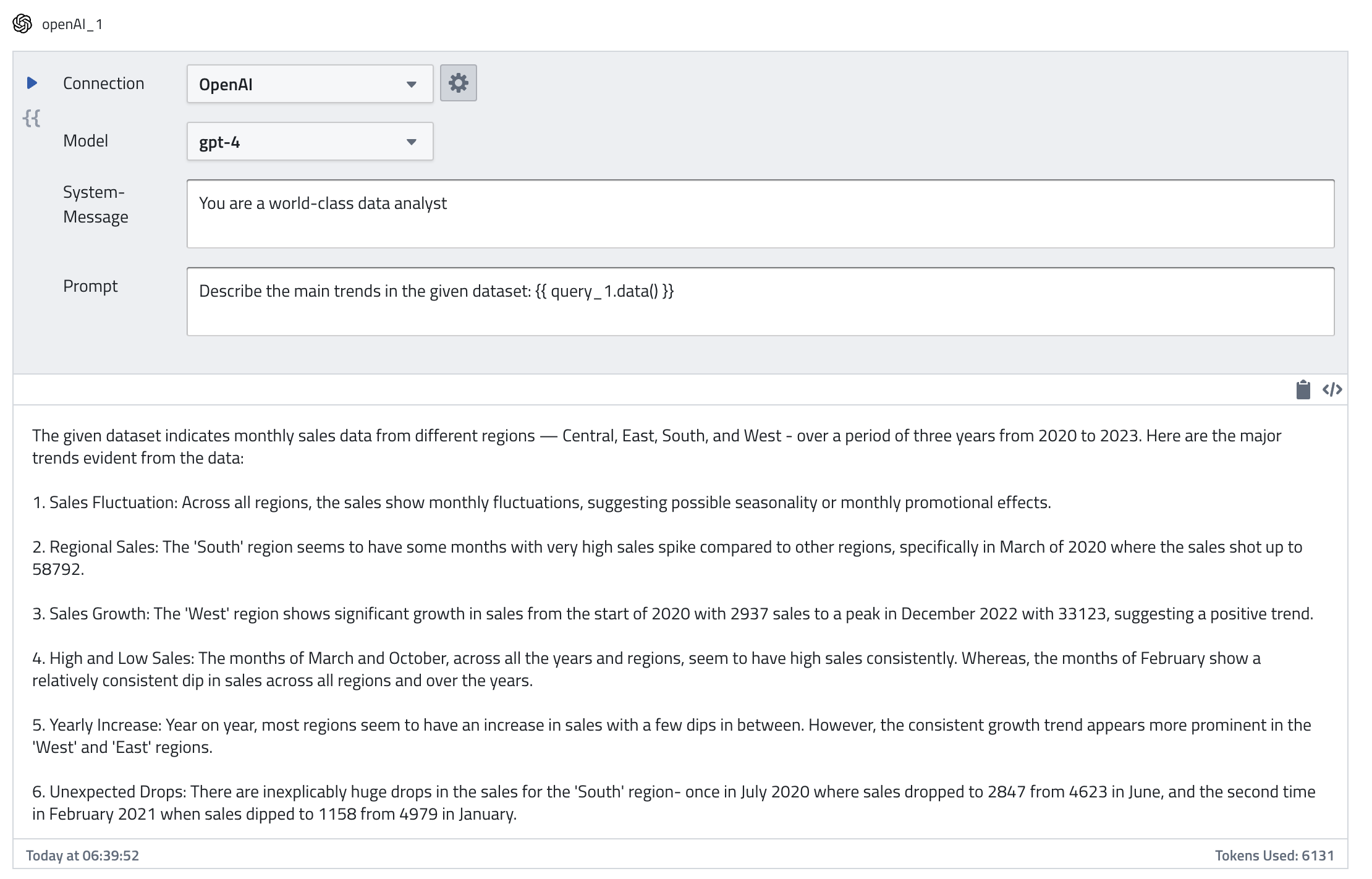Click the openAI_1 block title
Image resolution: width=1372 pixels, height=879 pixels.
click(72, 24)
